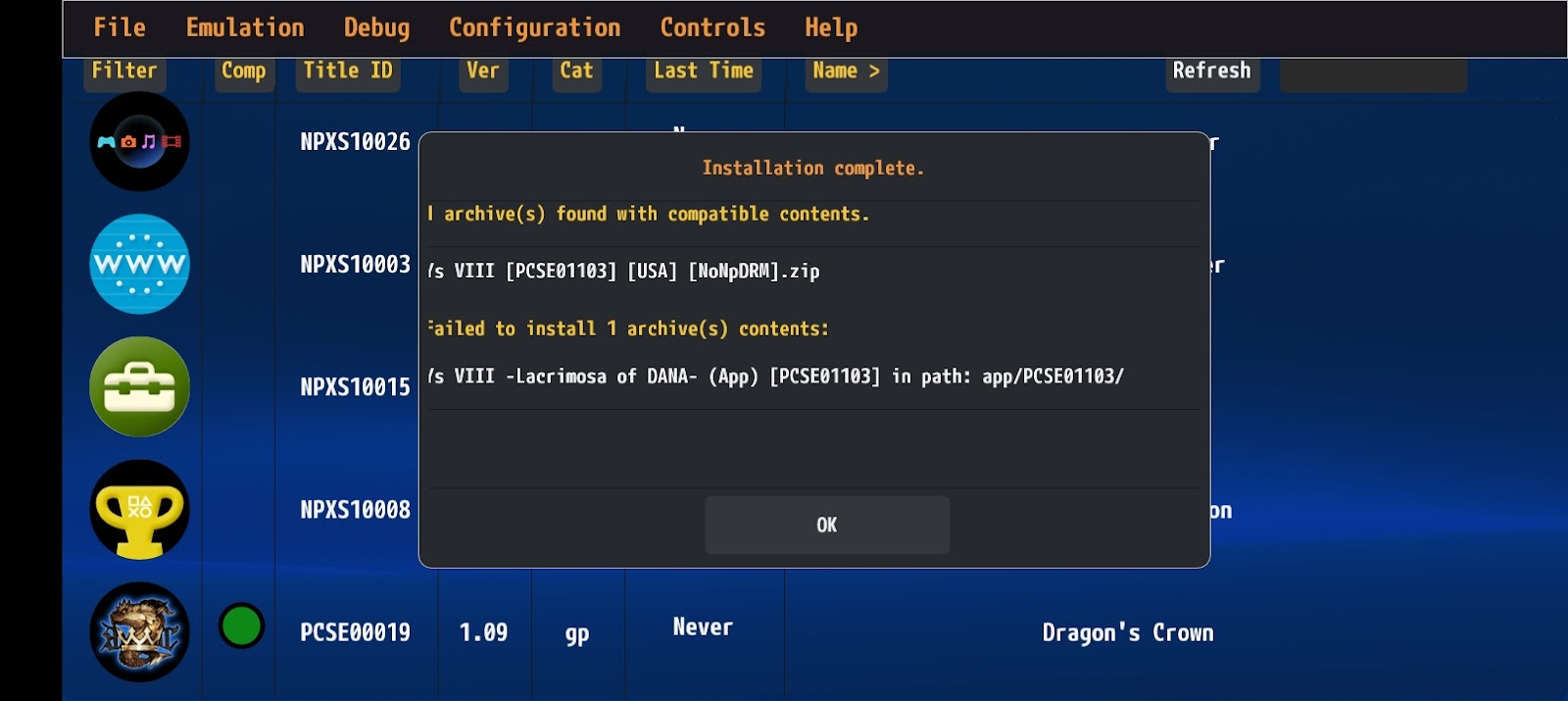
Task: Sort list by Last Time column
Action: 703,72
